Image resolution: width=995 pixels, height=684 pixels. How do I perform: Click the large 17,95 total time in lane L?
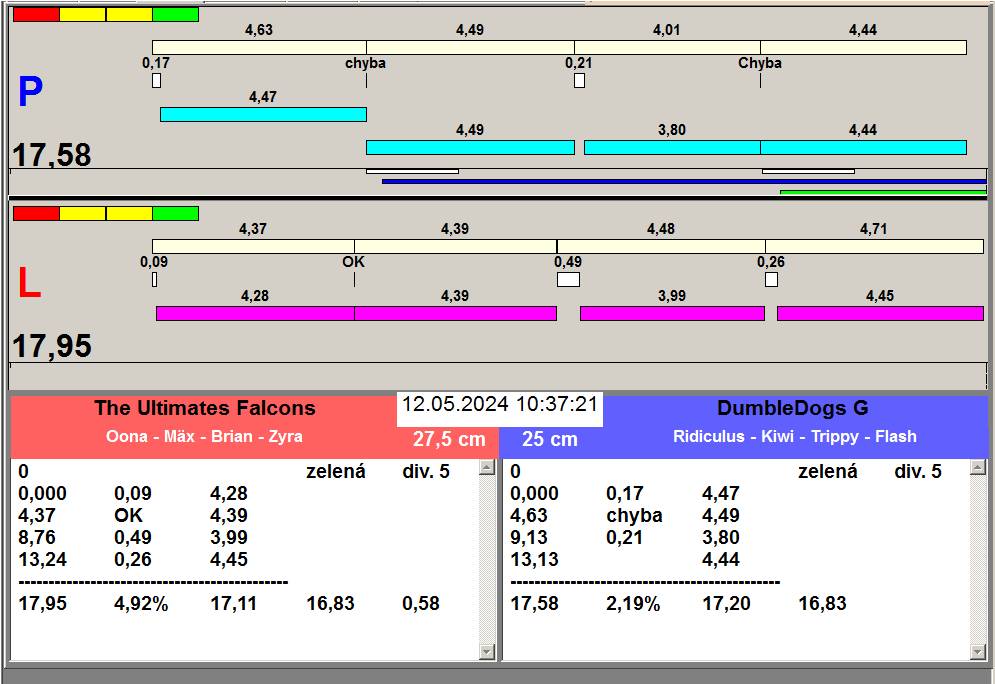point(52,346)
